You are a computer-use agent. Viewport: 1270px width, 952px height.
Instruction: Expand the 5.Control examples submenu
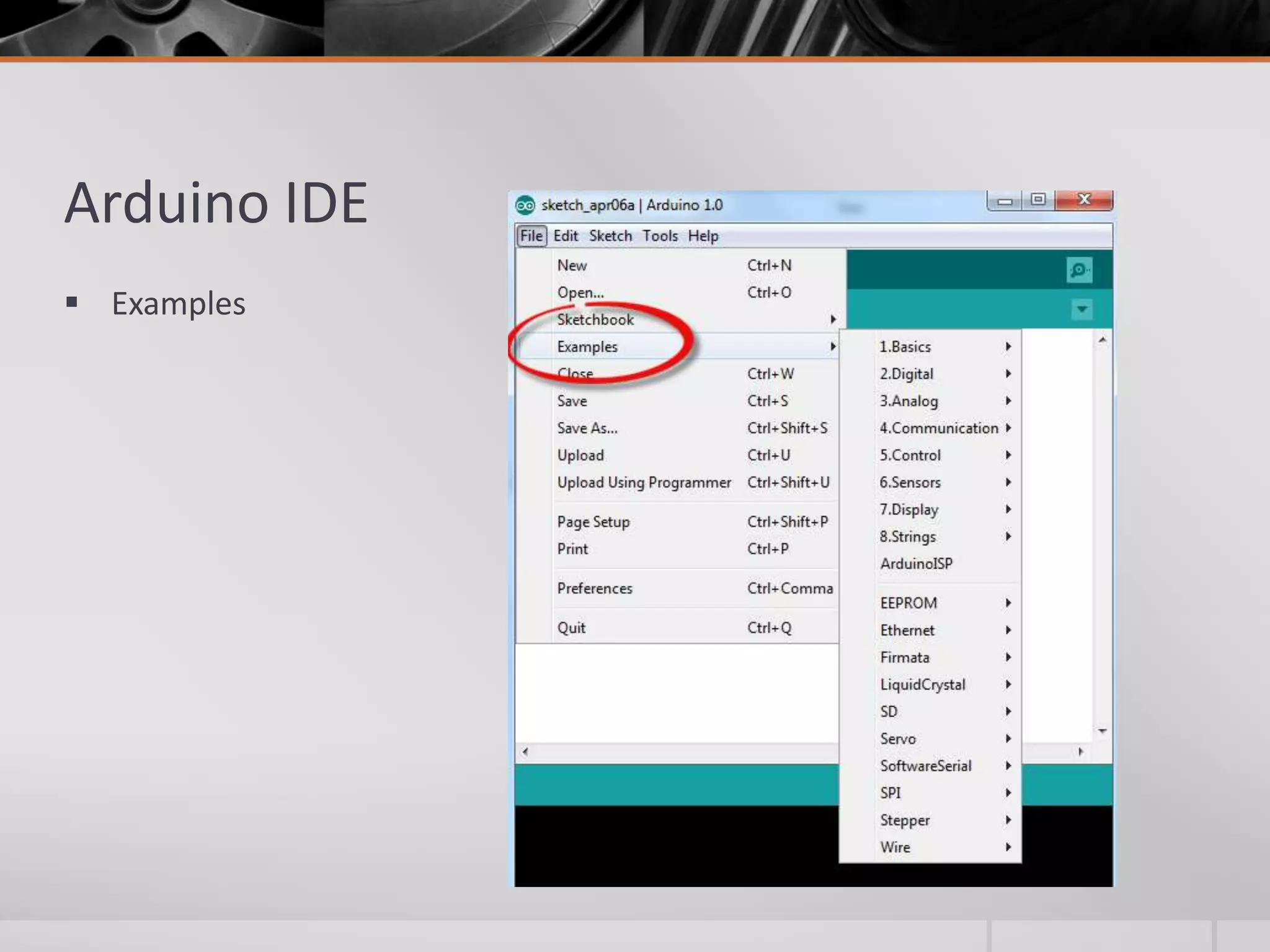point(930,456)
